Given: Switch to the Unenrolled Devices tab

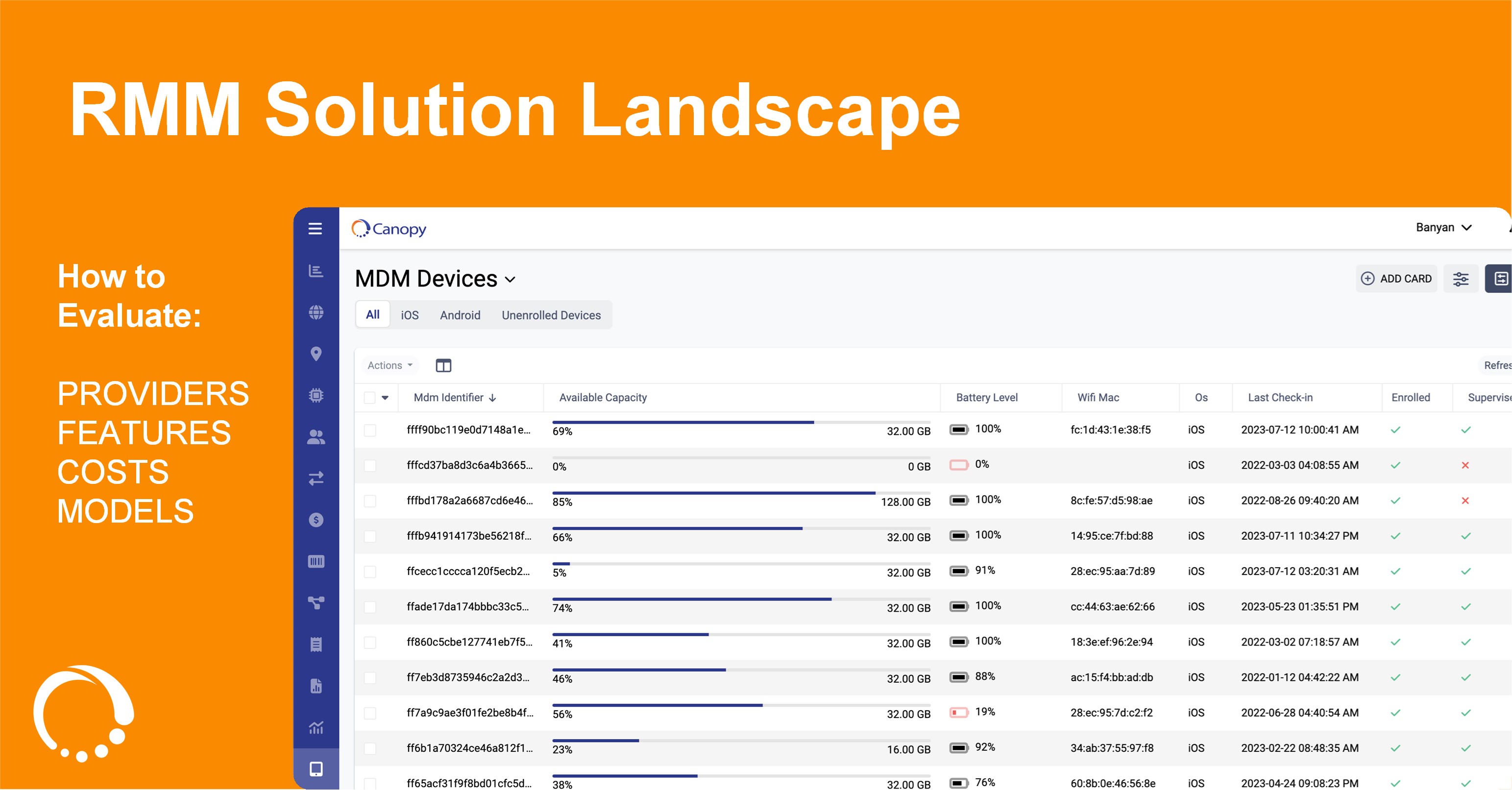Looking at the screenshot, I should coord(551,315).
